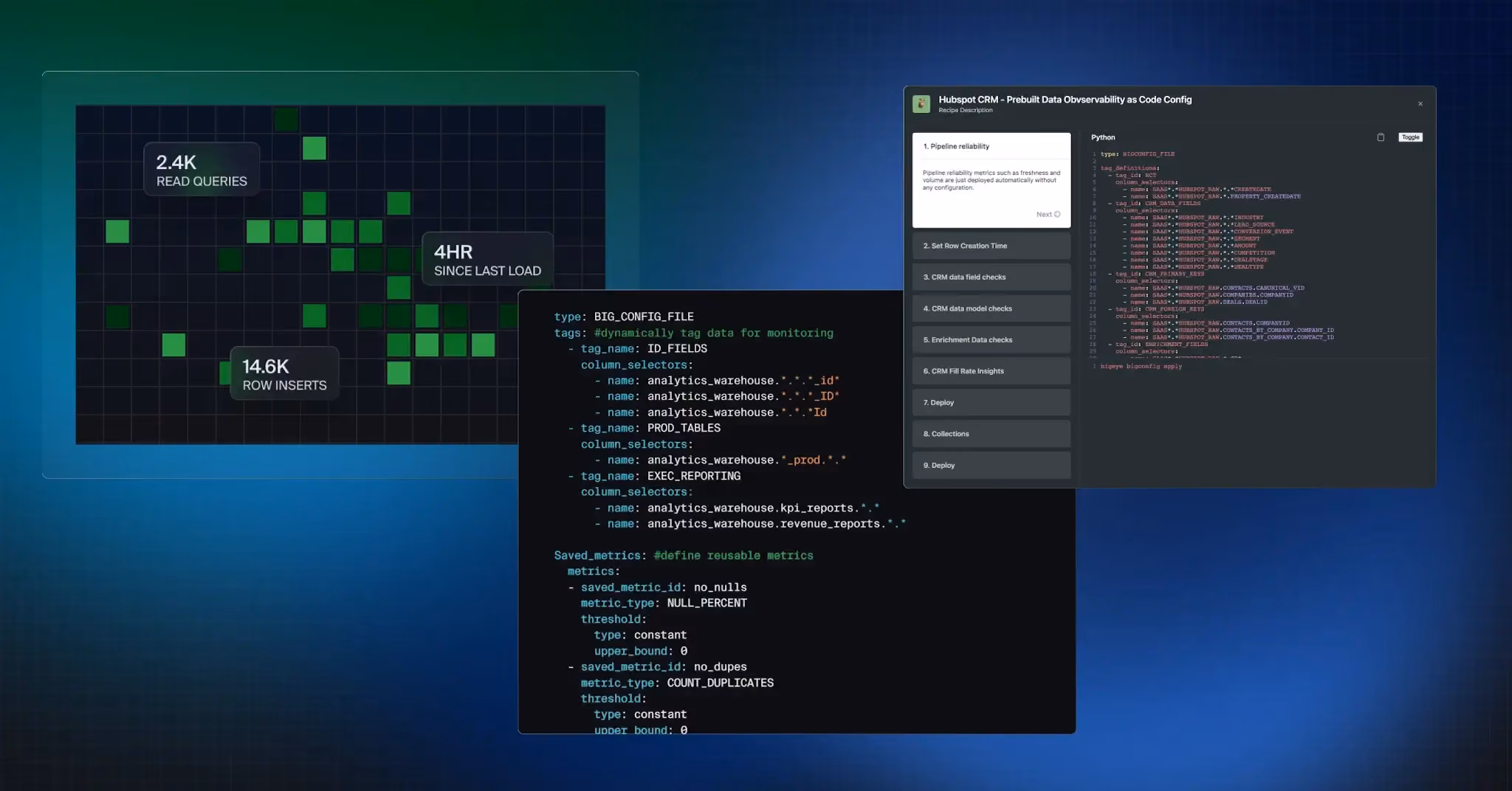Click the Pipeline reliability description paragraph
The width and height of the screenshot is (1512, 791).
(x=992, y=180)
